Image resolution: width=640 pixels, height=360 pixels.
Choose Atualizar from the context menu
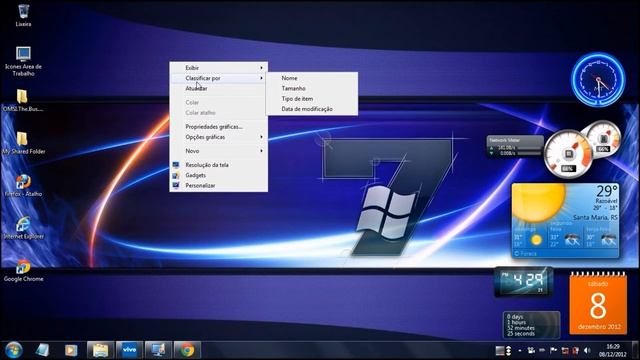219,89
